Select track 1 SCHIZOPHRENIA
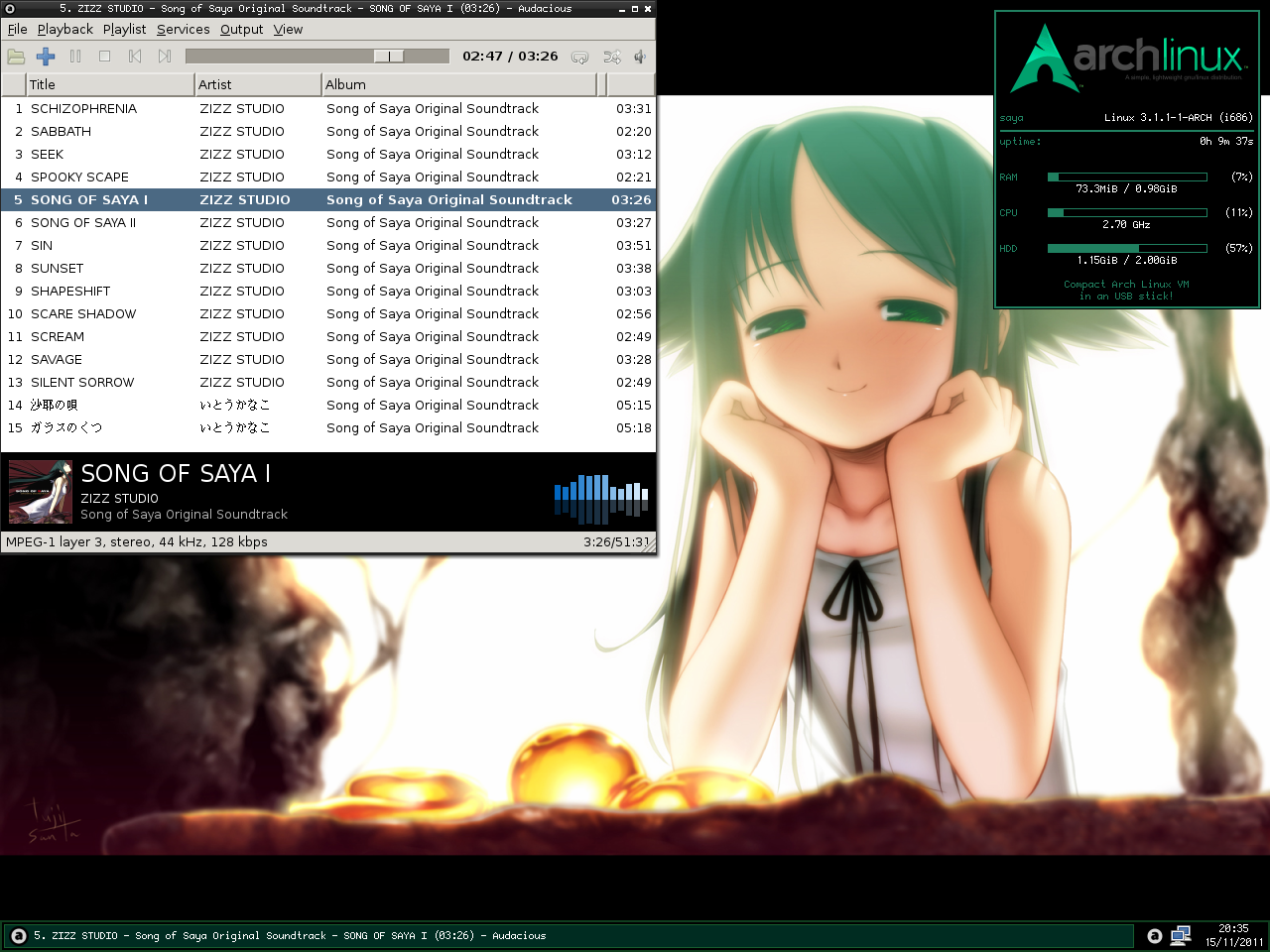Viewport: 1270px width, 952px height. tap(328, 108)
